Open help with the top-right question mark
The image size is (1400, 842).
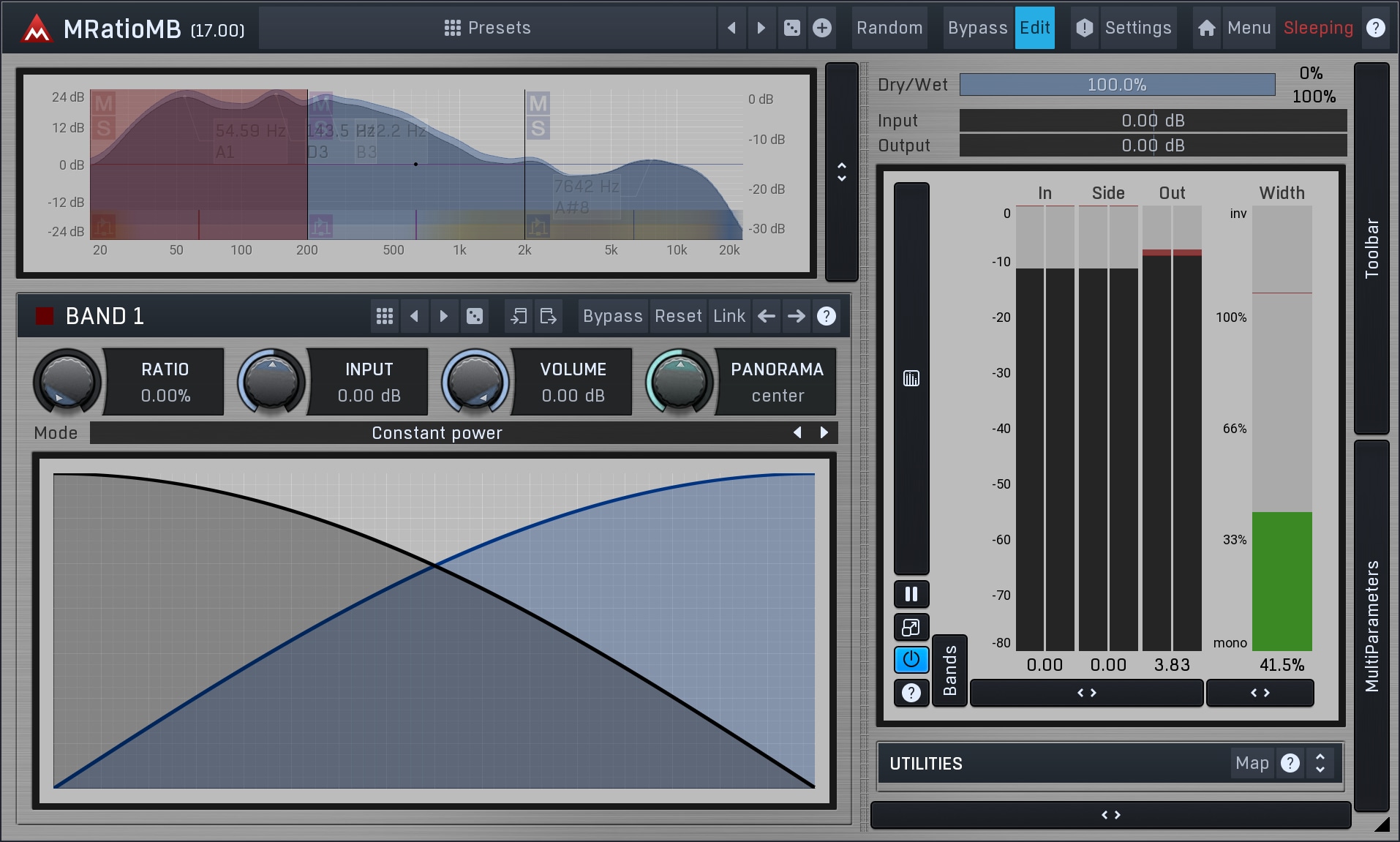1375,28
